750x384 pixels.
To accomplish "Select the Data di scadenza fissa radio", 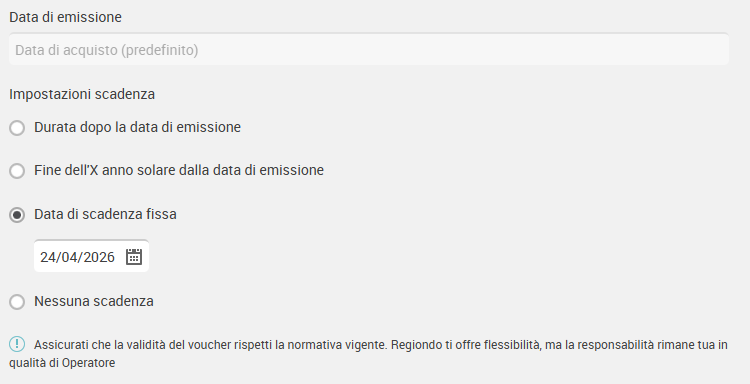I will click(17, 215).
